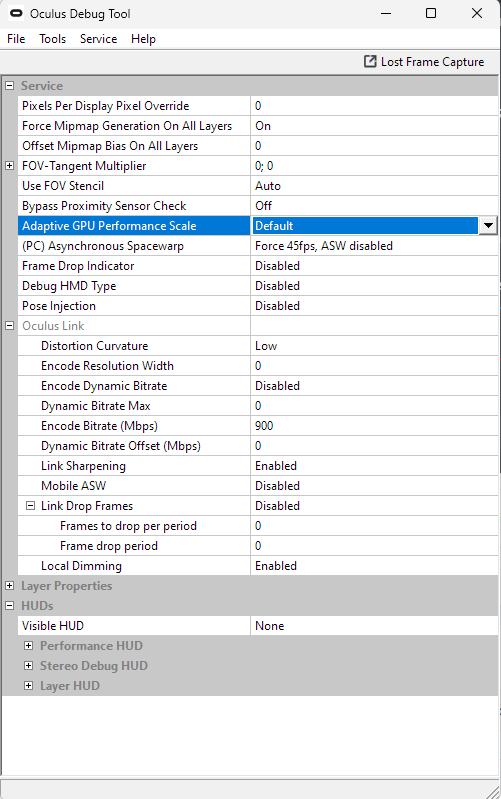Open the Tools menu

pos(52,39)
